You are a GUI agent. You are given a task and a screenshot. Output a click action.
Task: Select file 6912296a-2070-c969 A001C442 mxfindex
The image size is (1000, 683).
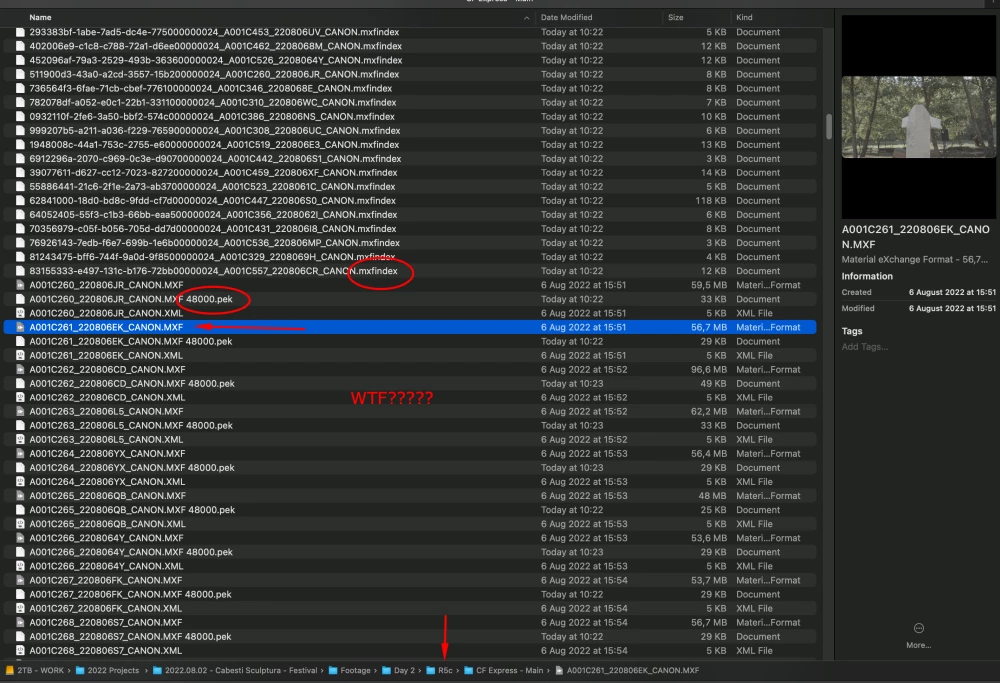coord(215,158)
